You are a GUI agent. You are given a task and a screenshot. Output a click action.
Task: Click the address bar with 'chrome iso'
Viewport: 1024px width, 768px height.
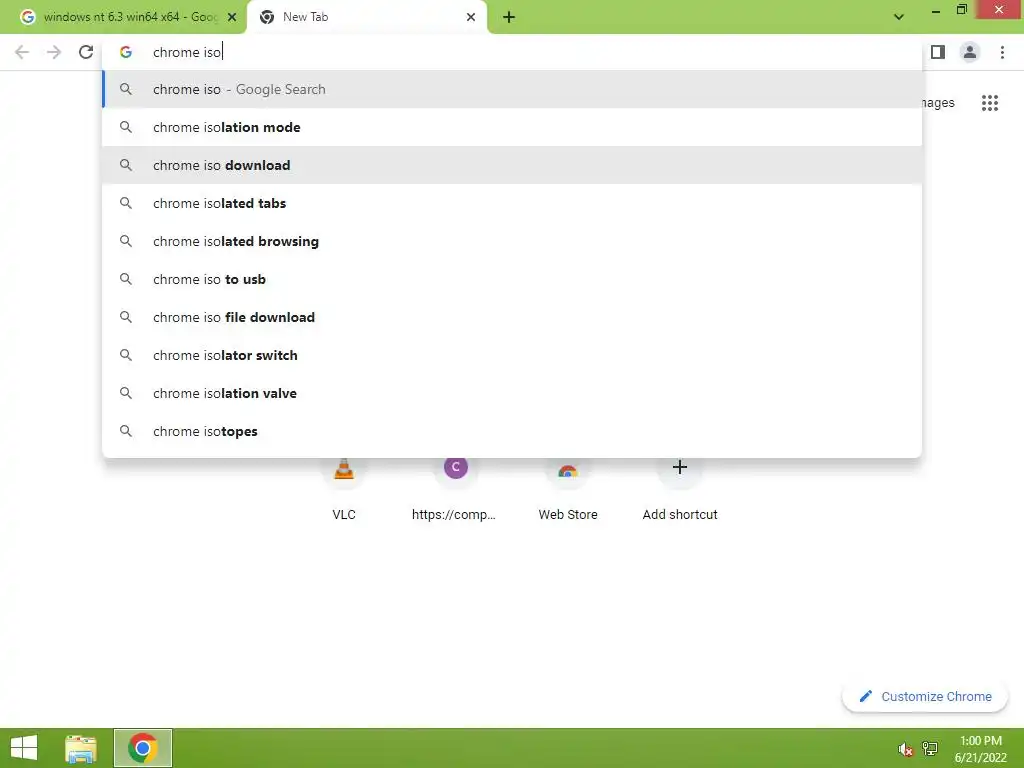click(x=512, y=52)
